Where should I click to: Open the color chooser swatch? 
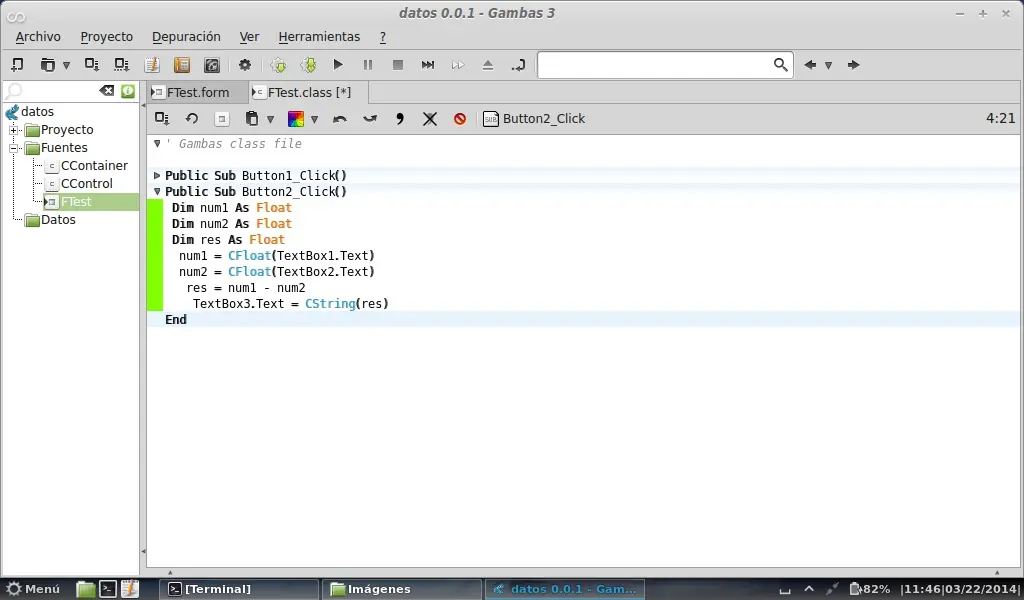pyautogui.click(x=296, y=119)
